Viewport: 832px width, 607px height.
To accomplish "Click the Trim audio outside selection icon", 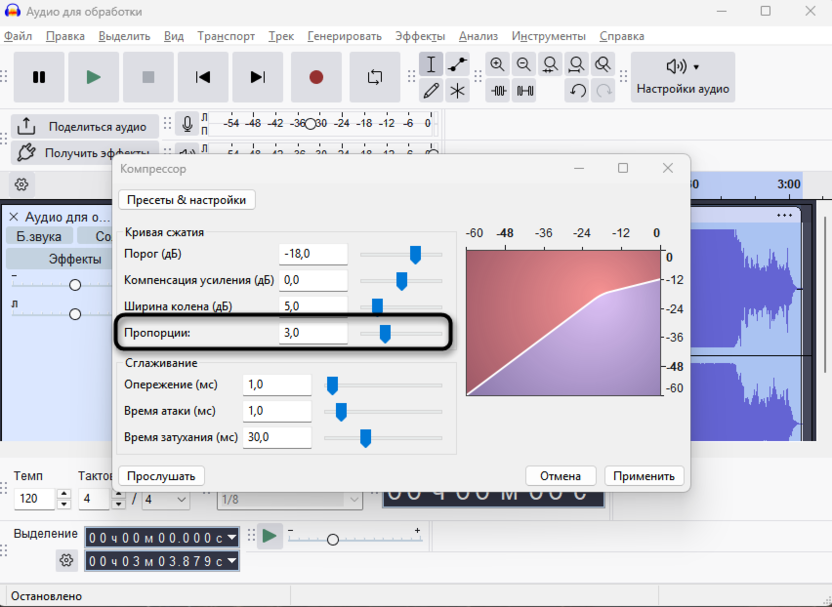I will pos(498,91).
